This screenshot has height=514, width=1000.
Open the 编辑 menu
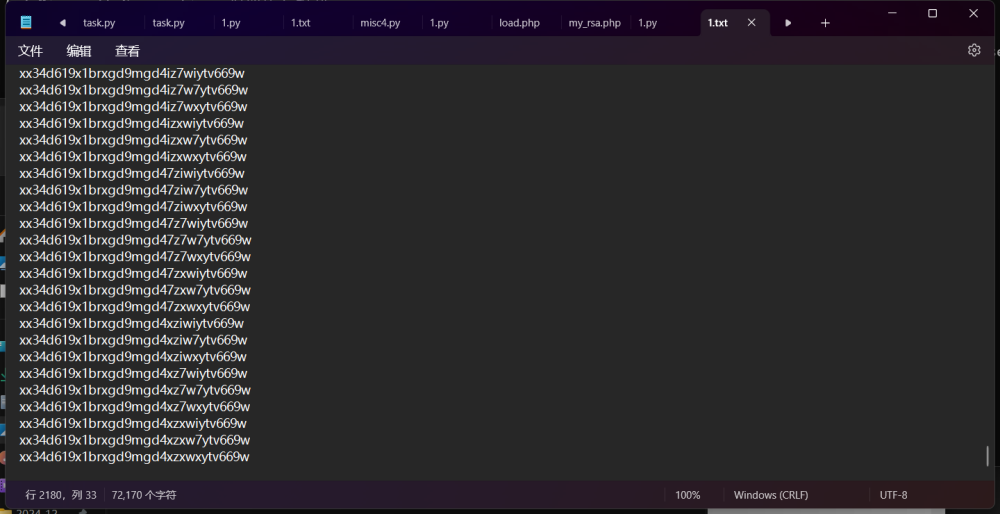[78, 51]
